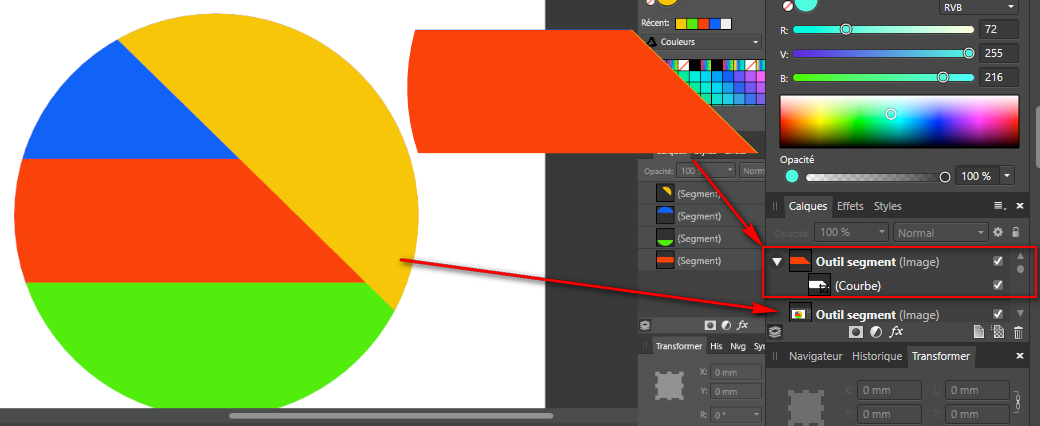Open layer effects fx in front panel
1040x426 pixels.
click(x=896, y=331)
